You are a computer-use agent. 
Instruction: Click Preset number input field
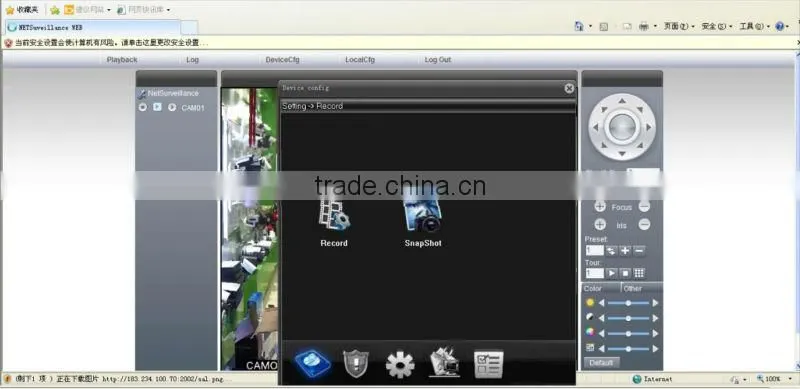click(594, 251)
